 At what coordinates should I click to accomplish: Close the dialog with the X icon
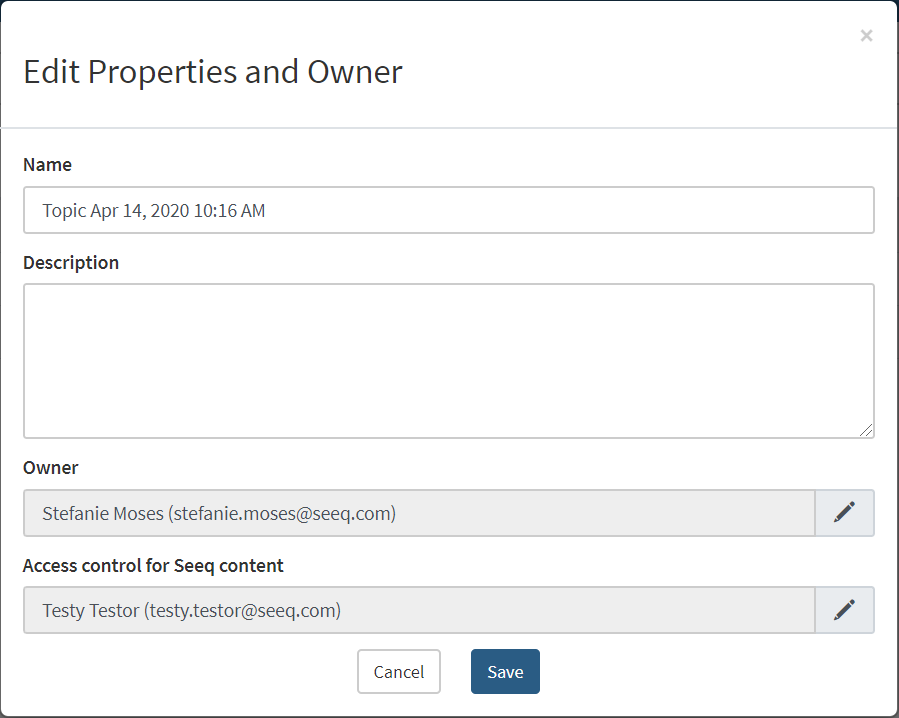[x=866, y=36]
